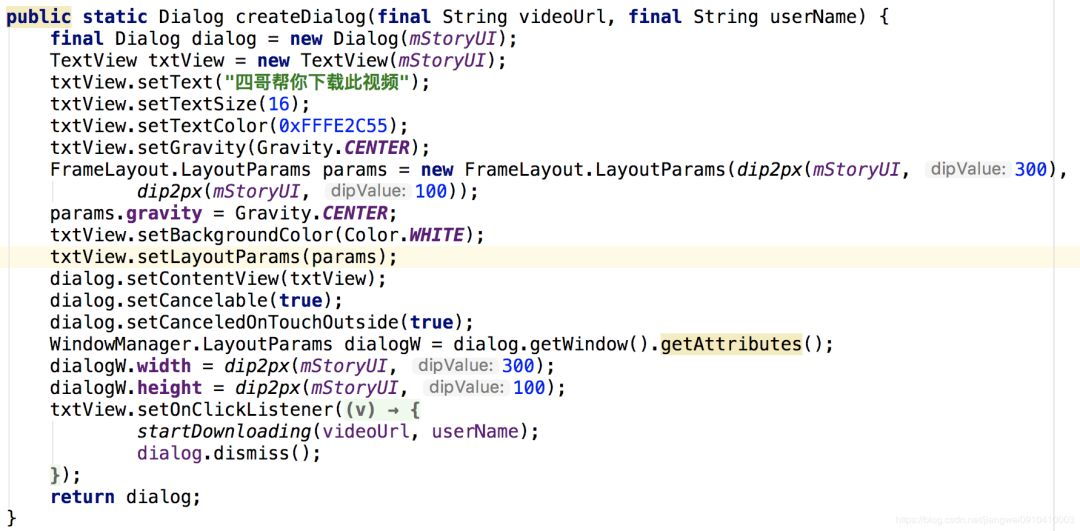1080x531 pixels.
Task: Click the 'userName' argument in startDownloading
Action: coord(475,432)
